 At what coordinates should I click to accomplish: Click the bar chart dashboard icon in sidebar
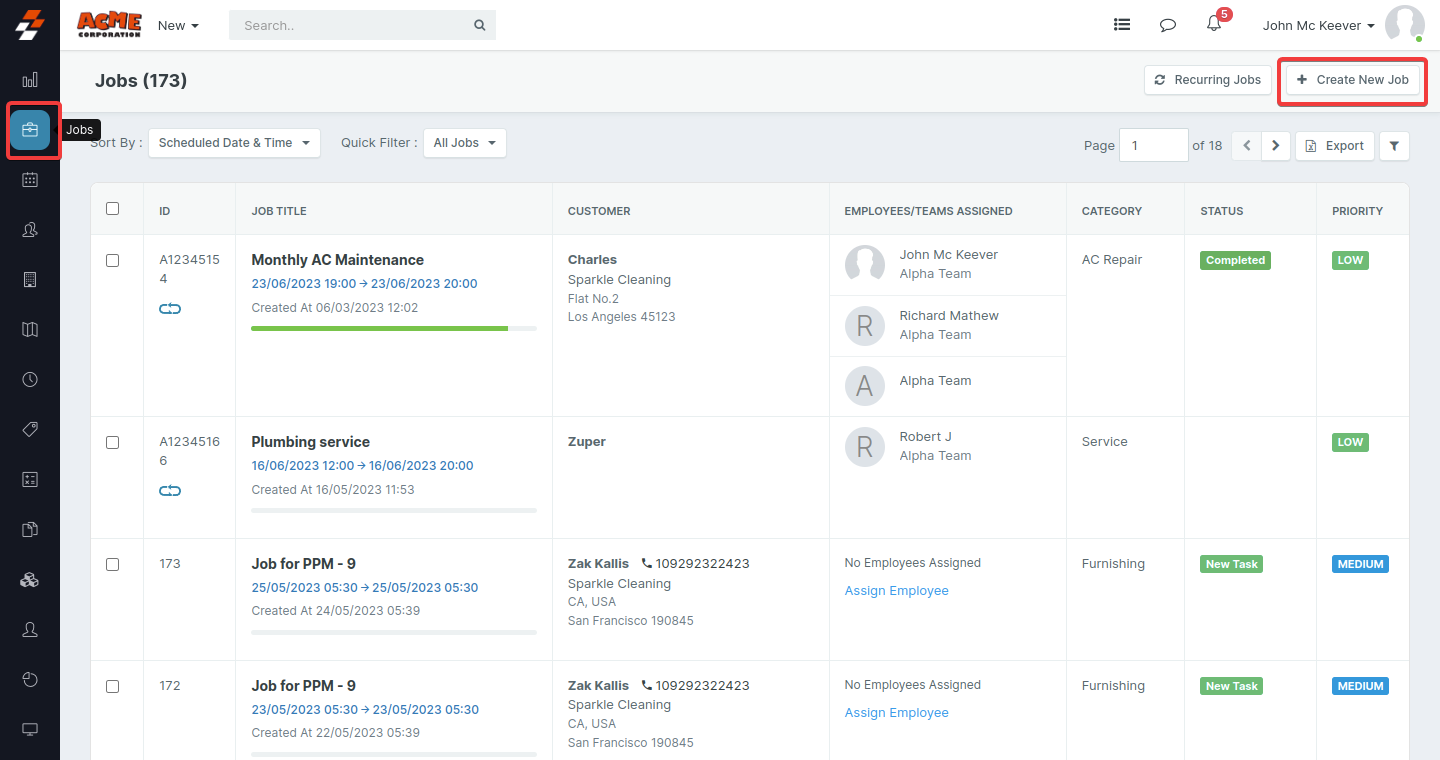click(x=30, y=80)
